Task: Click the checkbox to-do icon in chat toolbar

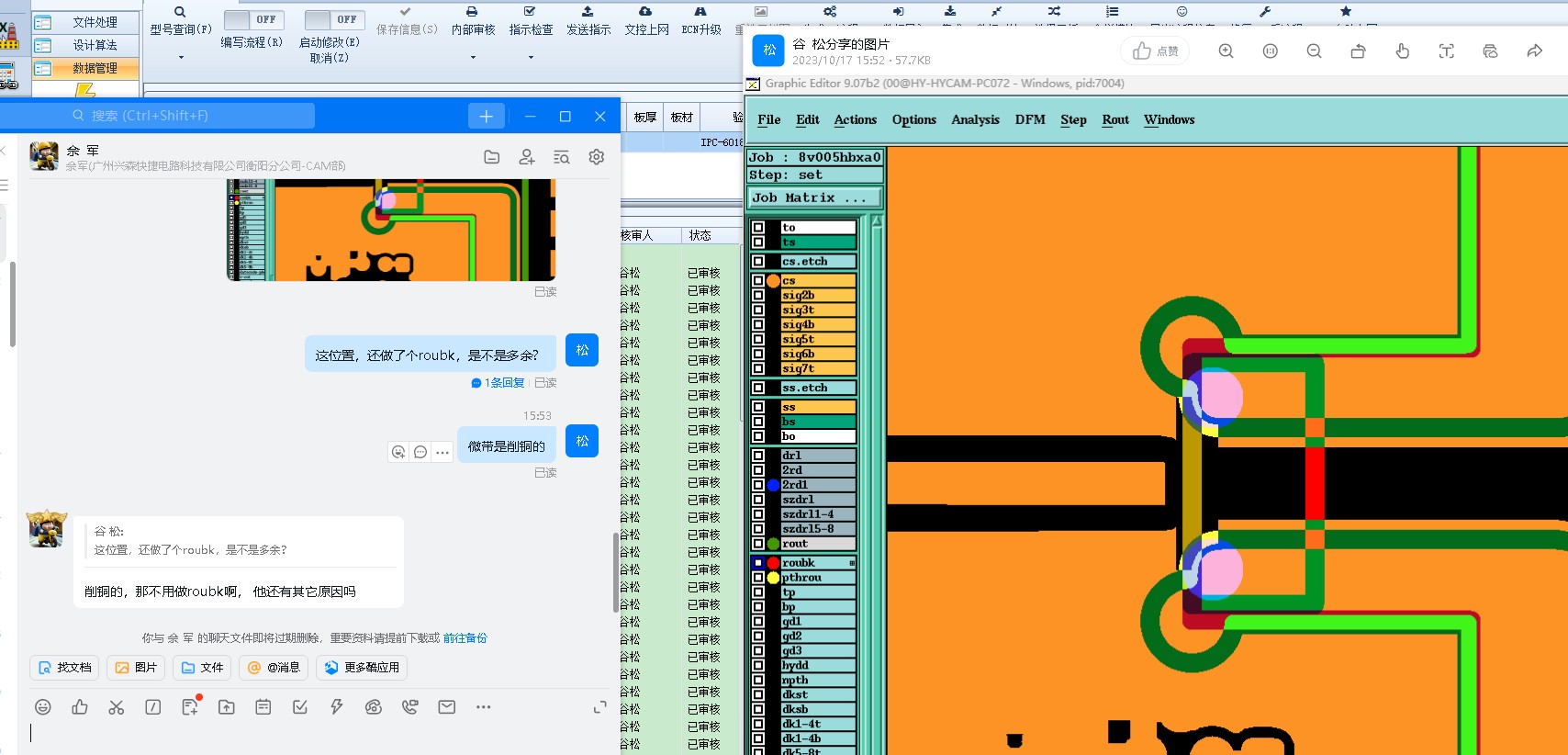Action: 300,706
